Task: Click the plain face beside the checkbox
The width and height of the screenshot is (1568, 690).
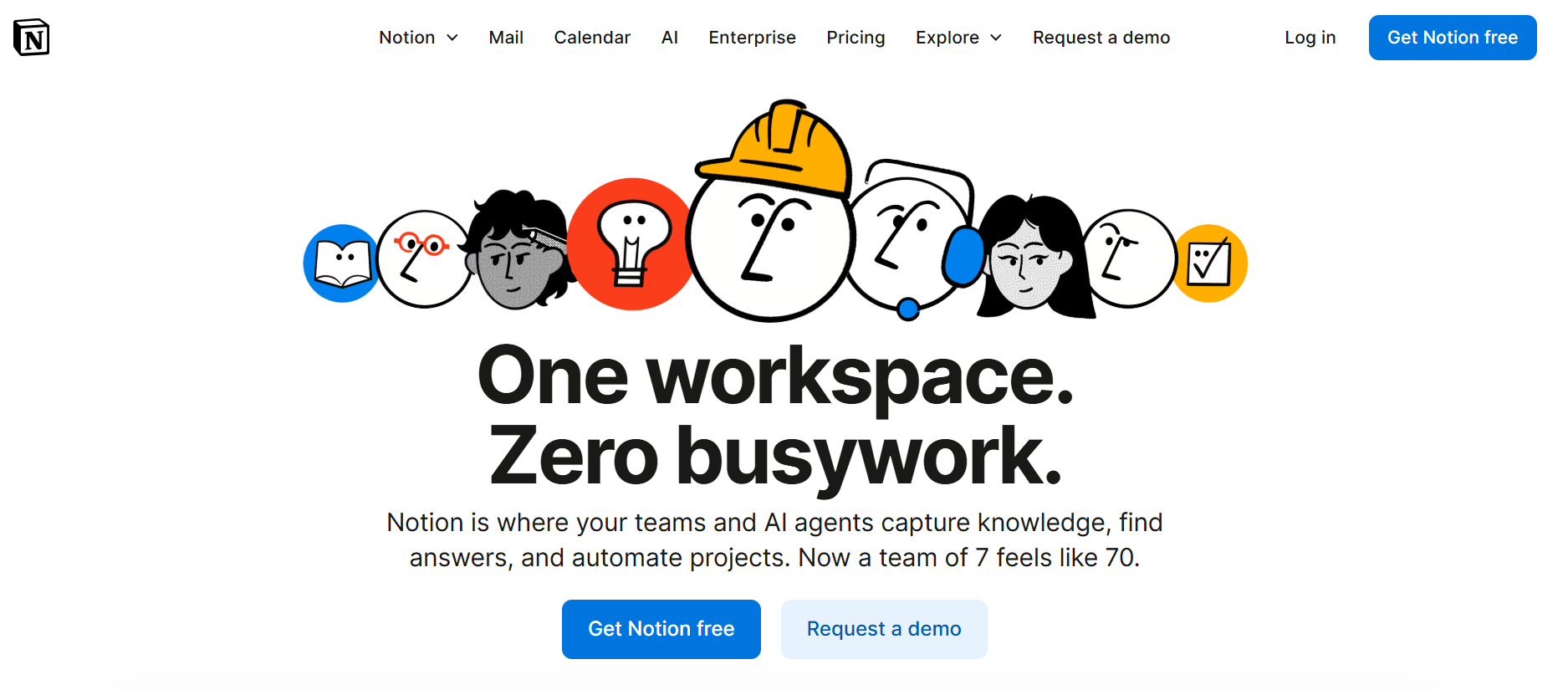Action: point(1129,259)
